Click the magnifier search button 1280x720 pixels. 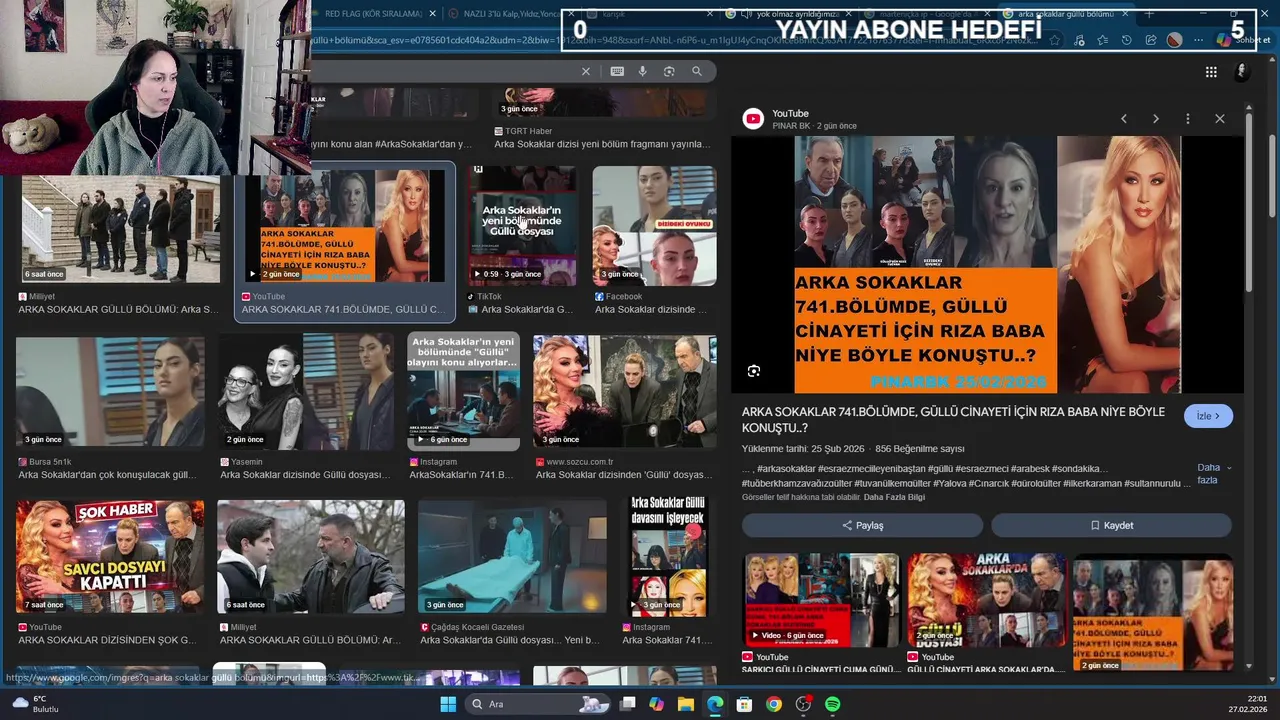coord(697,71)
